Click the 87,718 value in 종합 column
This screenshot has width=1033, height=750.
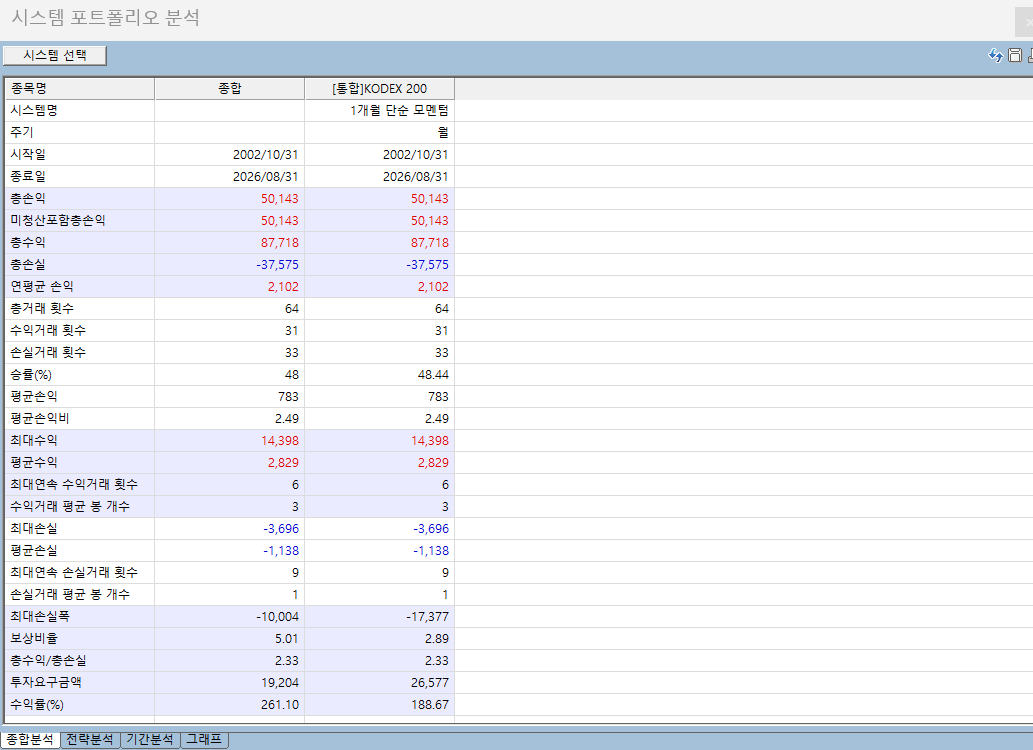coord(280,243)
